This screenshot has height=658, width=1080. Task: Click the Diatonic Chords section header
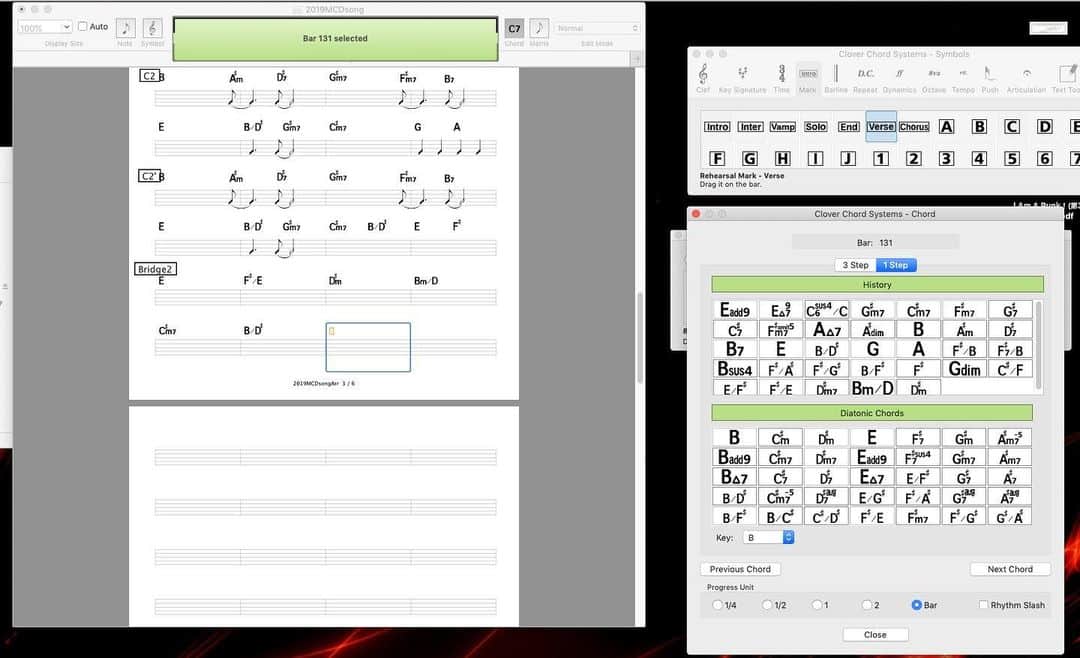(x=872, y=413)
